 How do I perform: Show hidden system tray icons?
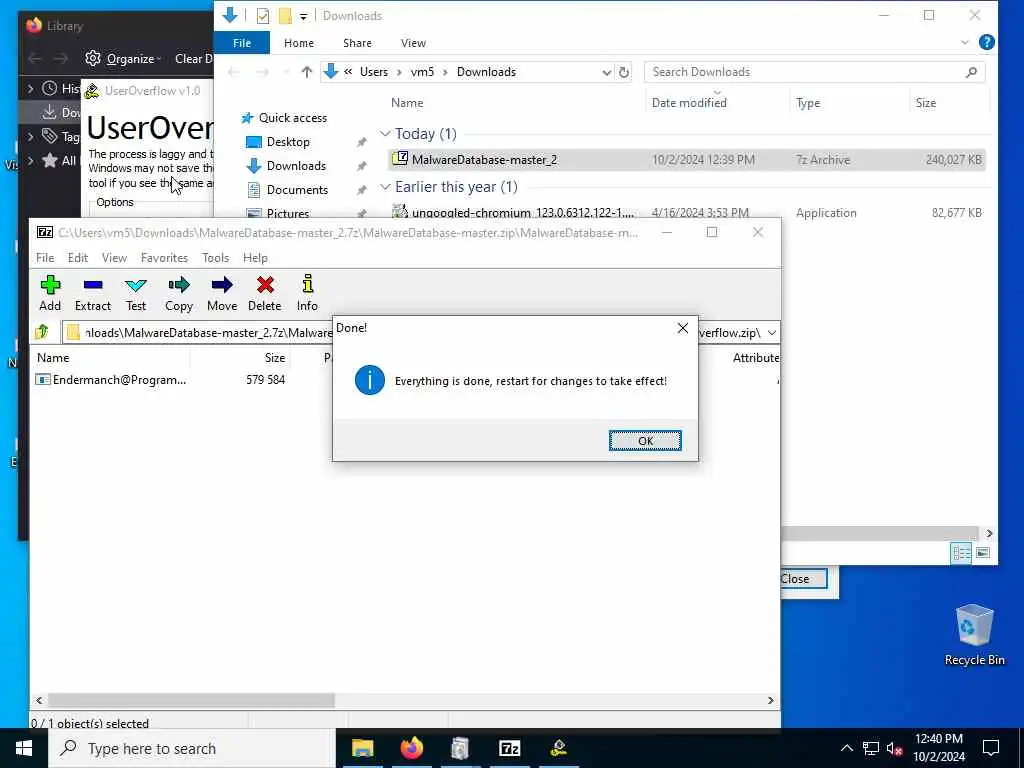(x=846, y=748)
